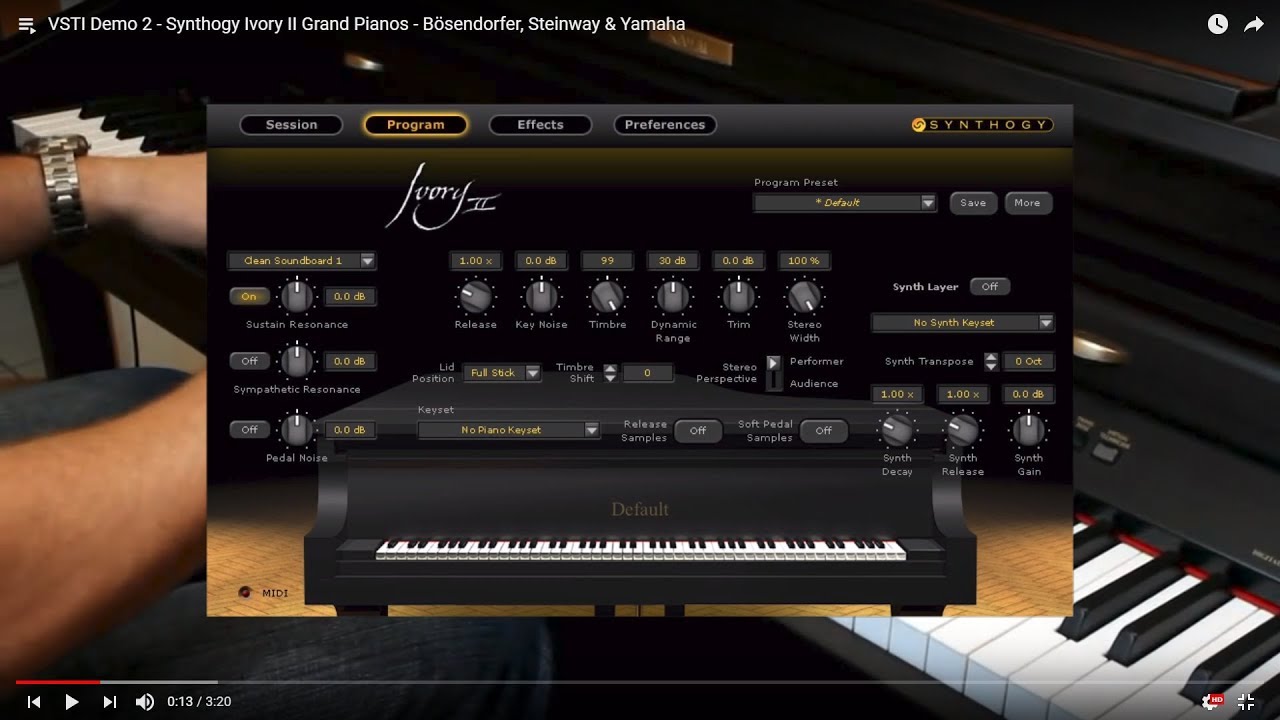The height and width of the screenshot is (720, 1280).
Task: Click the video title text
Action: [366, 24]
